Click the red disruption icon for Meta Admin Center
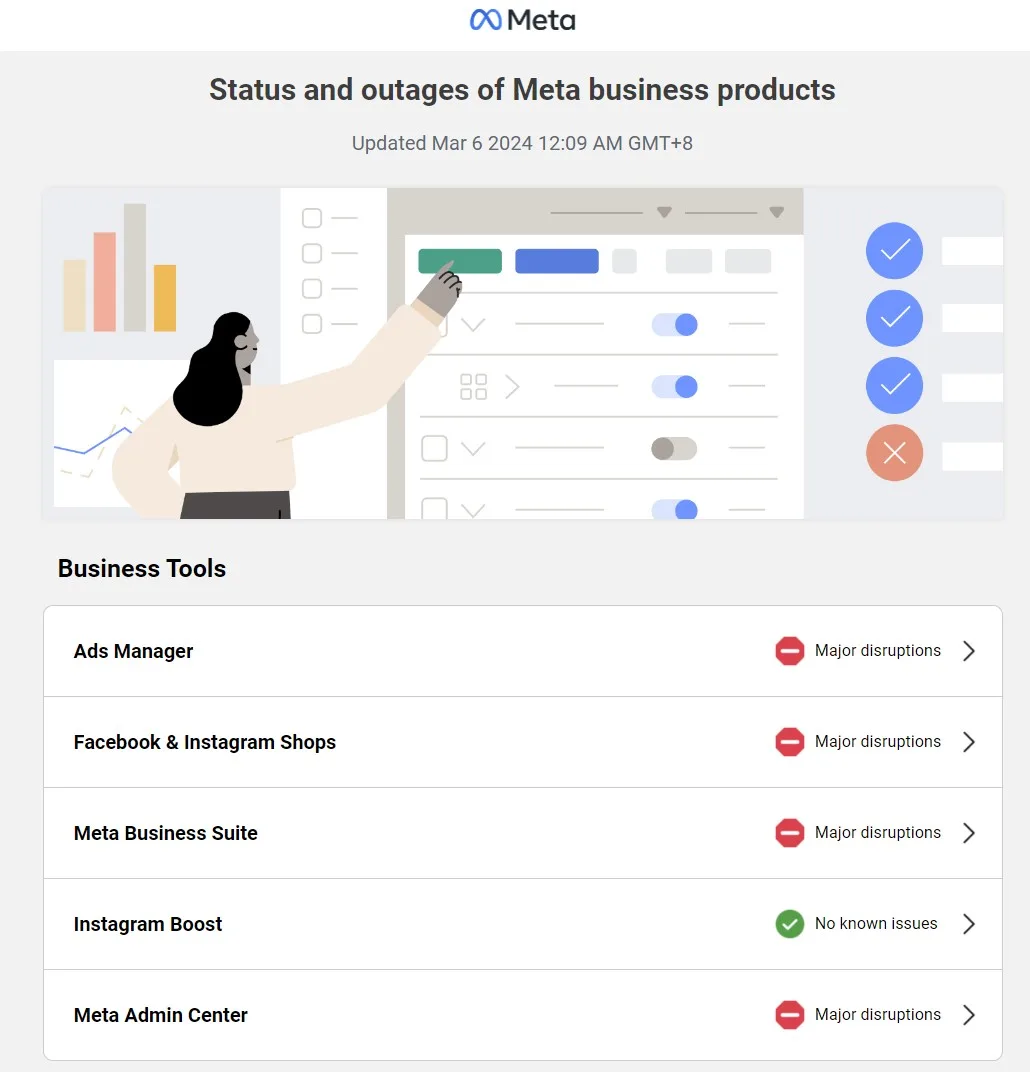The height and width of the screenshot is (1072, 1030). (x=789, y=1015)
